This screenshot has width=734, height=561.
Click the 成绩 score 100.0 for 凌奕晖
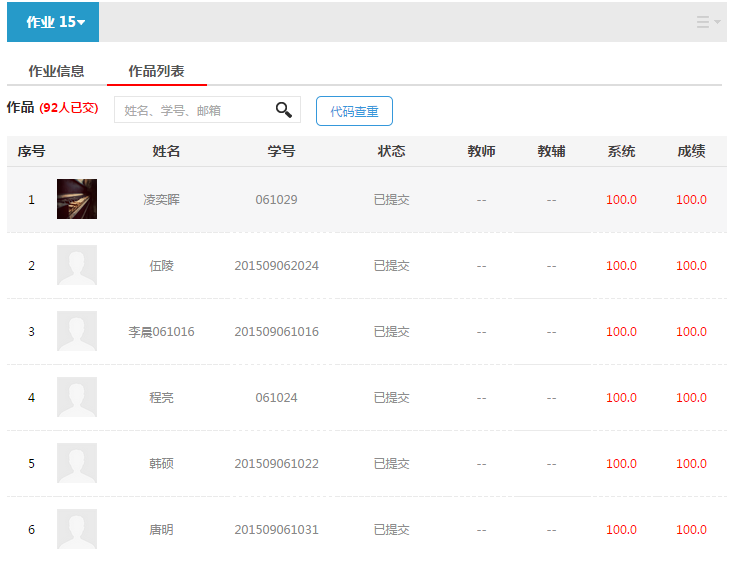[x=691, y=200]
